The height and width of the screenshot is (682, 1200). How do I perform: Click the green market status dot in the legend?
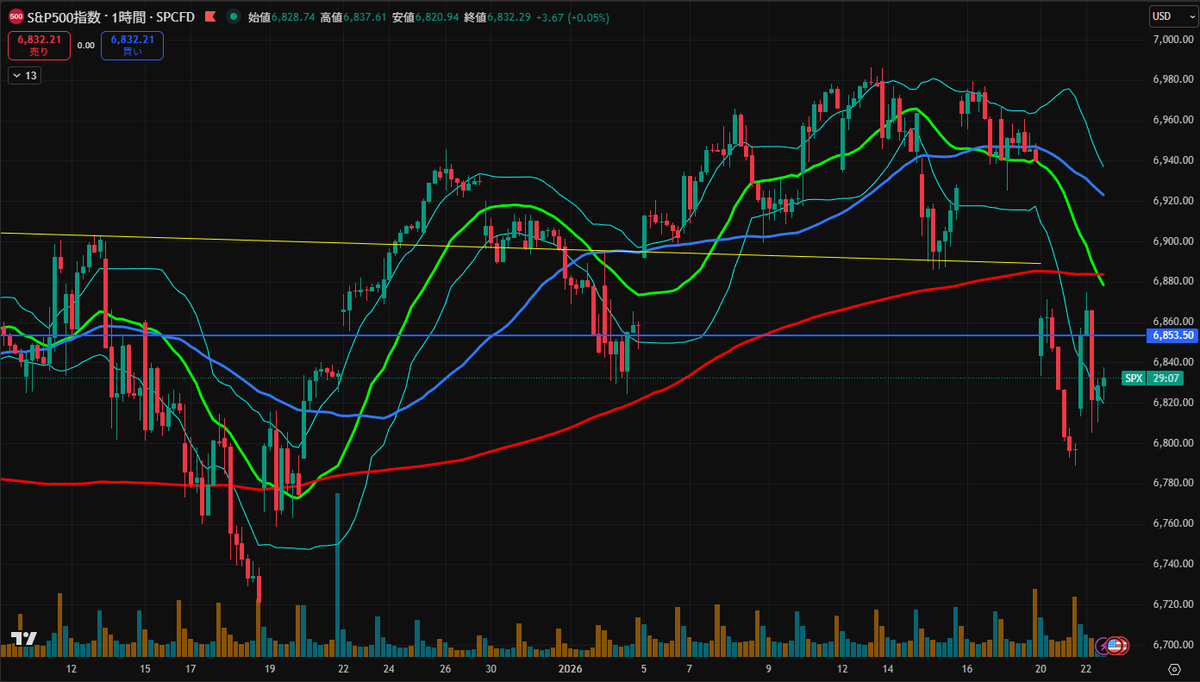(234, 16)
